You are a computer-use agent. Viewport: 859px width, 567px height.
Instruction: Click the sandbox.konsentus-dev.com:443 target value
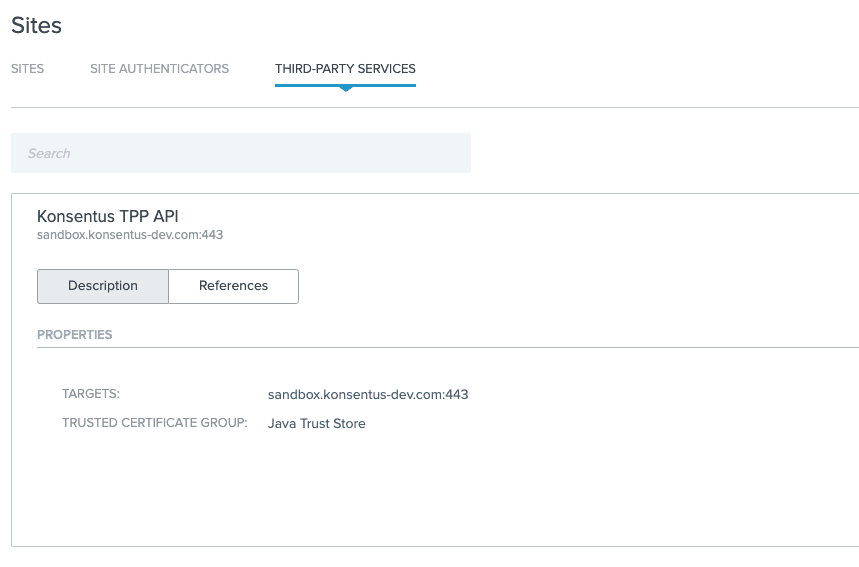point(368,394)
